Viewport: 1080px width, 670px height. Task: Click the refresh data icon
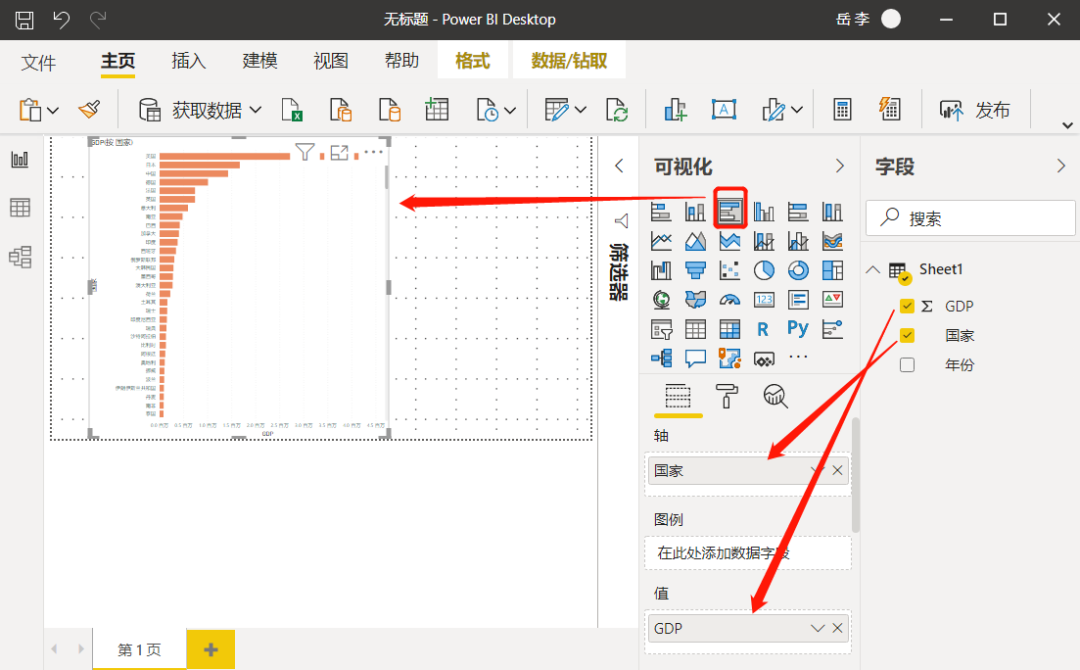click(616, 109)
